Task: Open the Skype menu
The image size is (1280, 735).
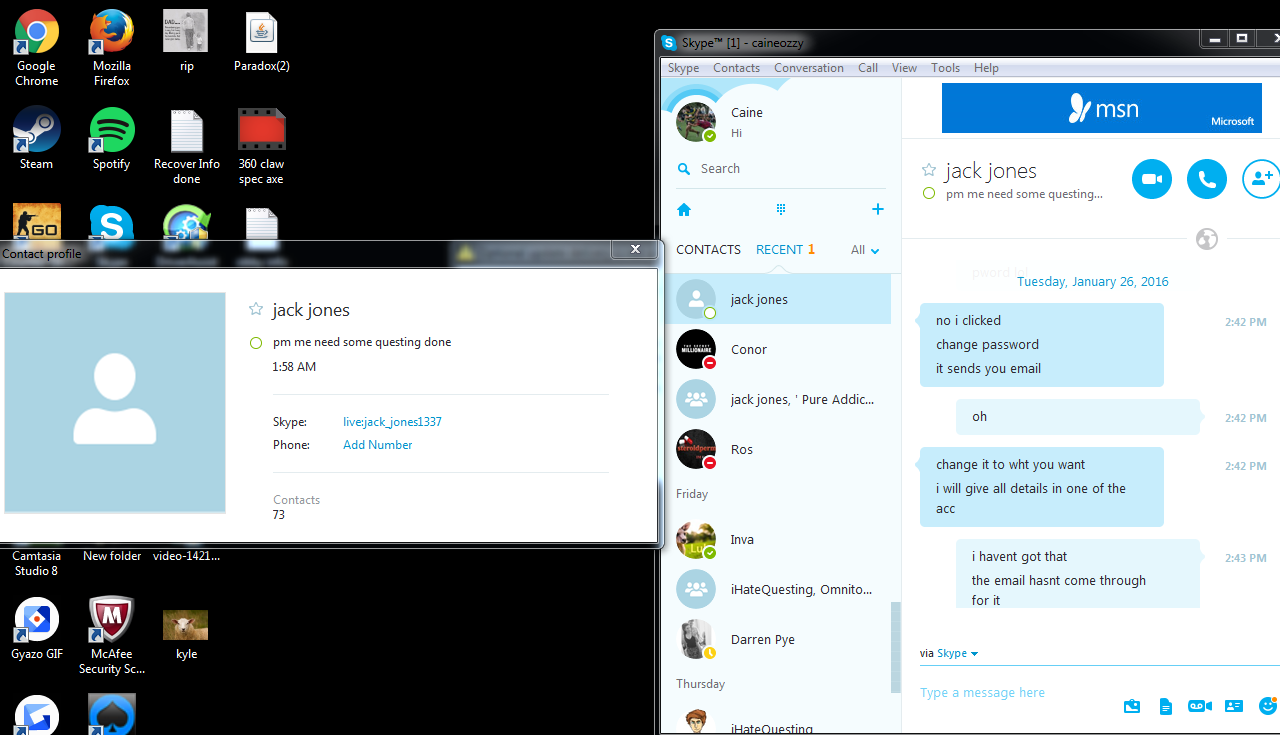Action: point(684,68)
